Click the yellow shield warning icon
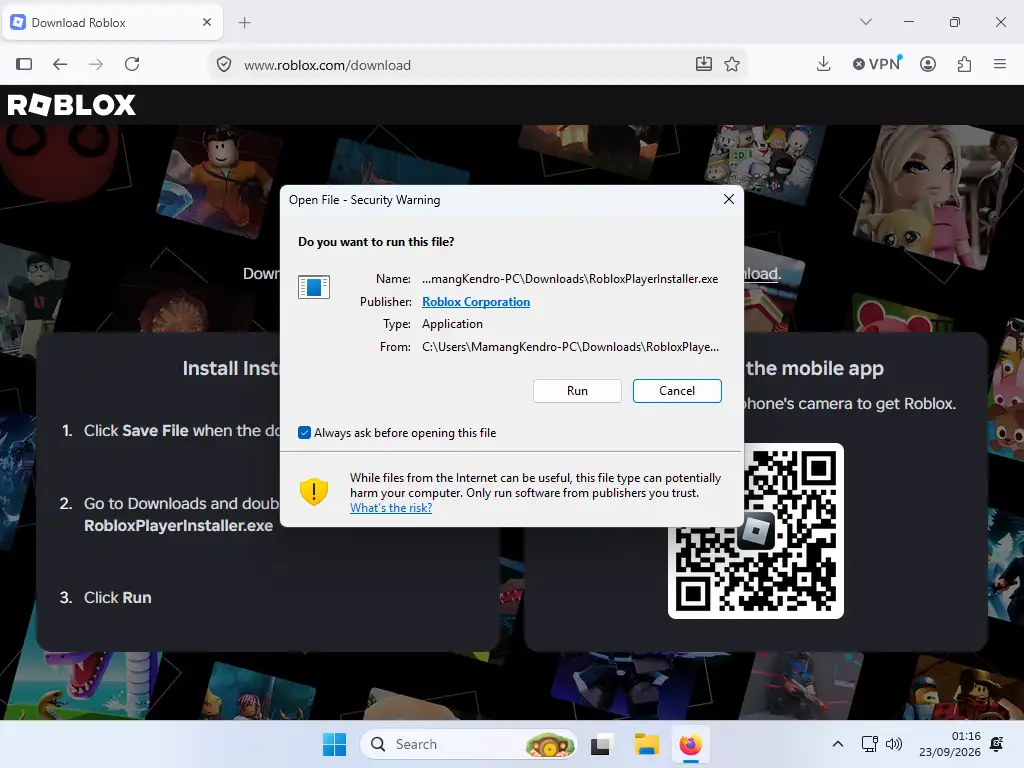The height and width of the screenshot is (768, 1024). (313, 491)
